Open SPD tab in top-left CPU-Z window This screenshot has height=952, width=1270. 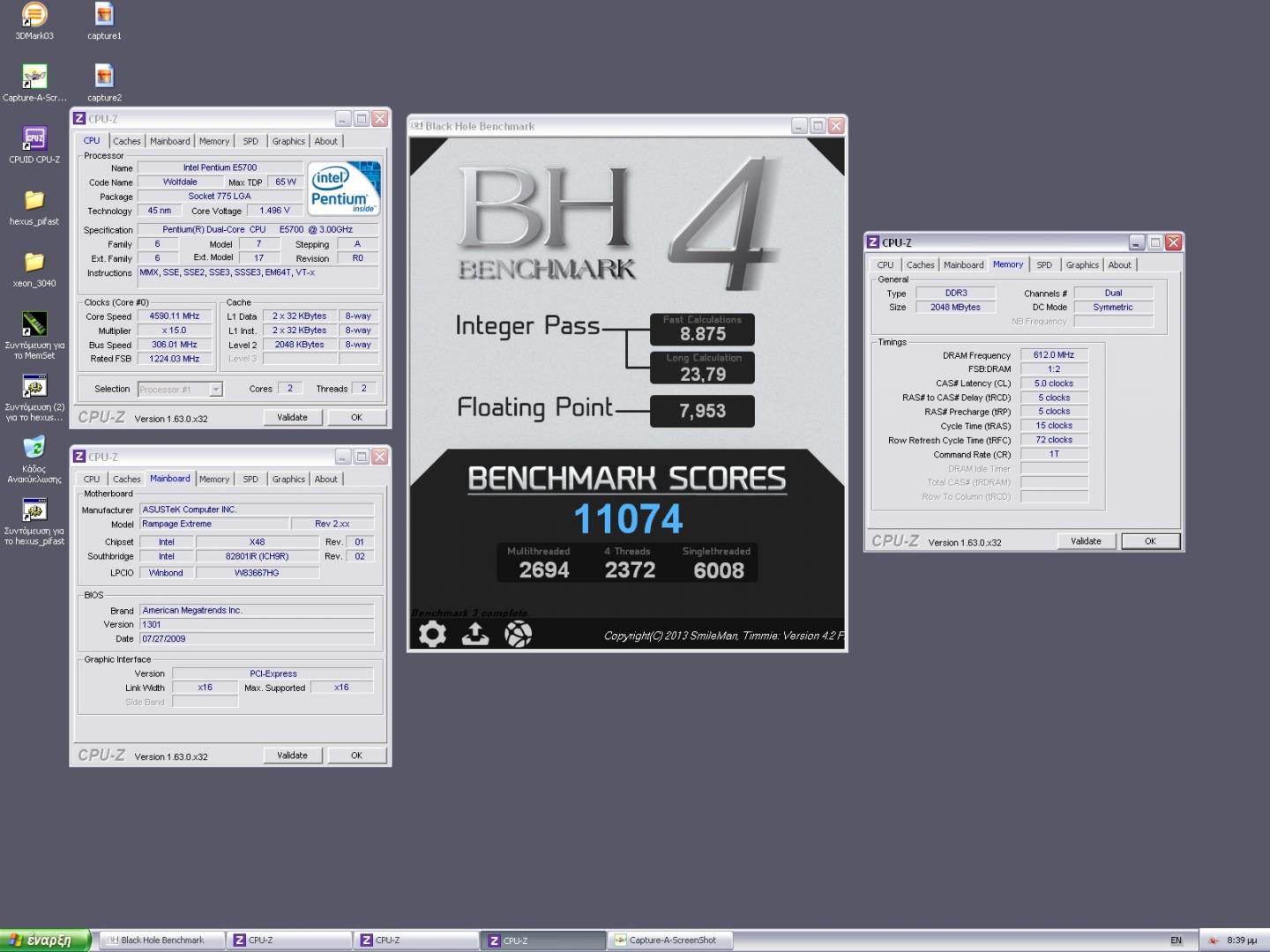[x=250, y=141]
